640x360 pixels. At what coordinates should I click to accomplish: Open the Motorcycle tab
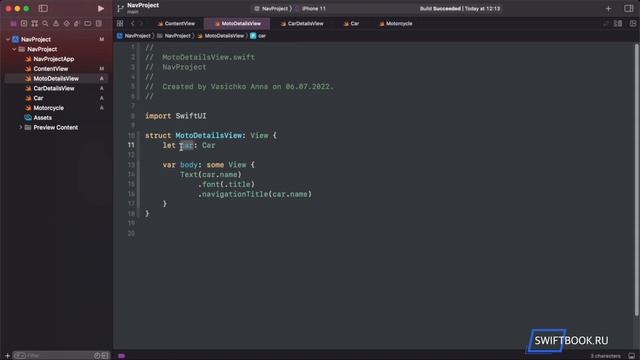(396, 24)
